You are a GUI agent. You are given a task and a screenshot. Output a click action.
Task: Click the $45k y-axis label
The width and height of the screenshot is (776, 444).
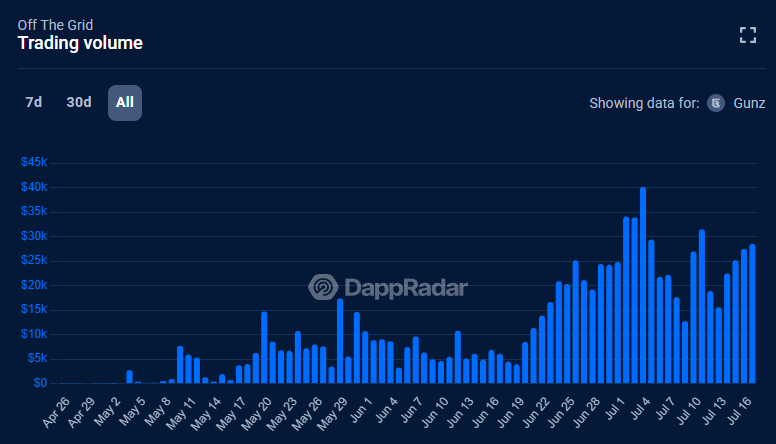click(x=34, y=162)
